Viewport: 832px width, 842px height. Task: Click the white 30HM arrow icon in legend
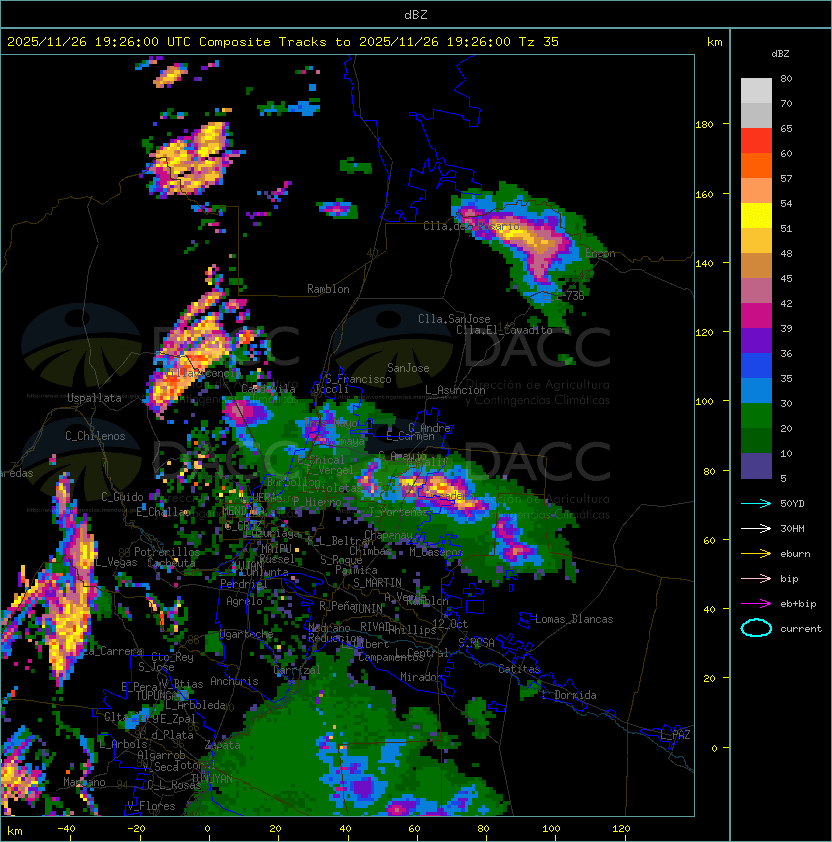756,529
